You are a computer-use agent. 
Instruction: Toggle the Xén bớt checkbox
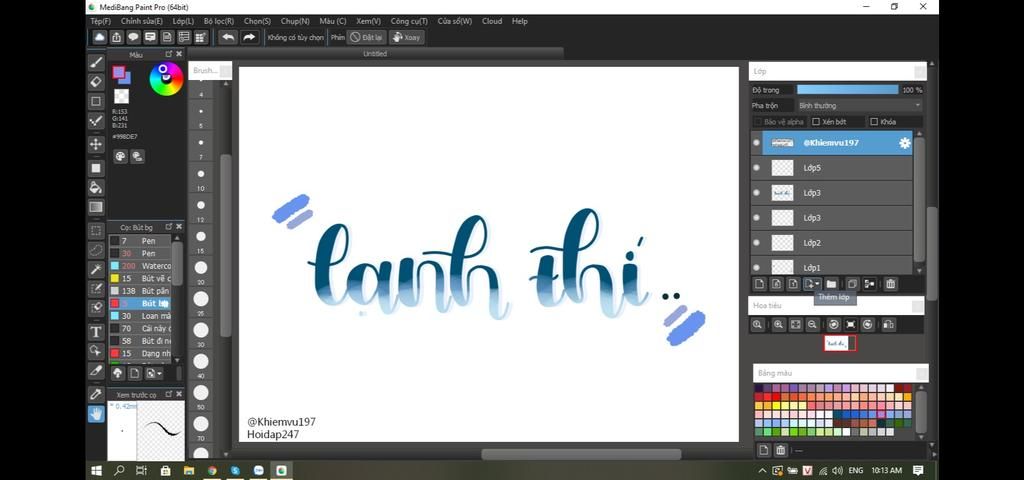tap(816, 122)
